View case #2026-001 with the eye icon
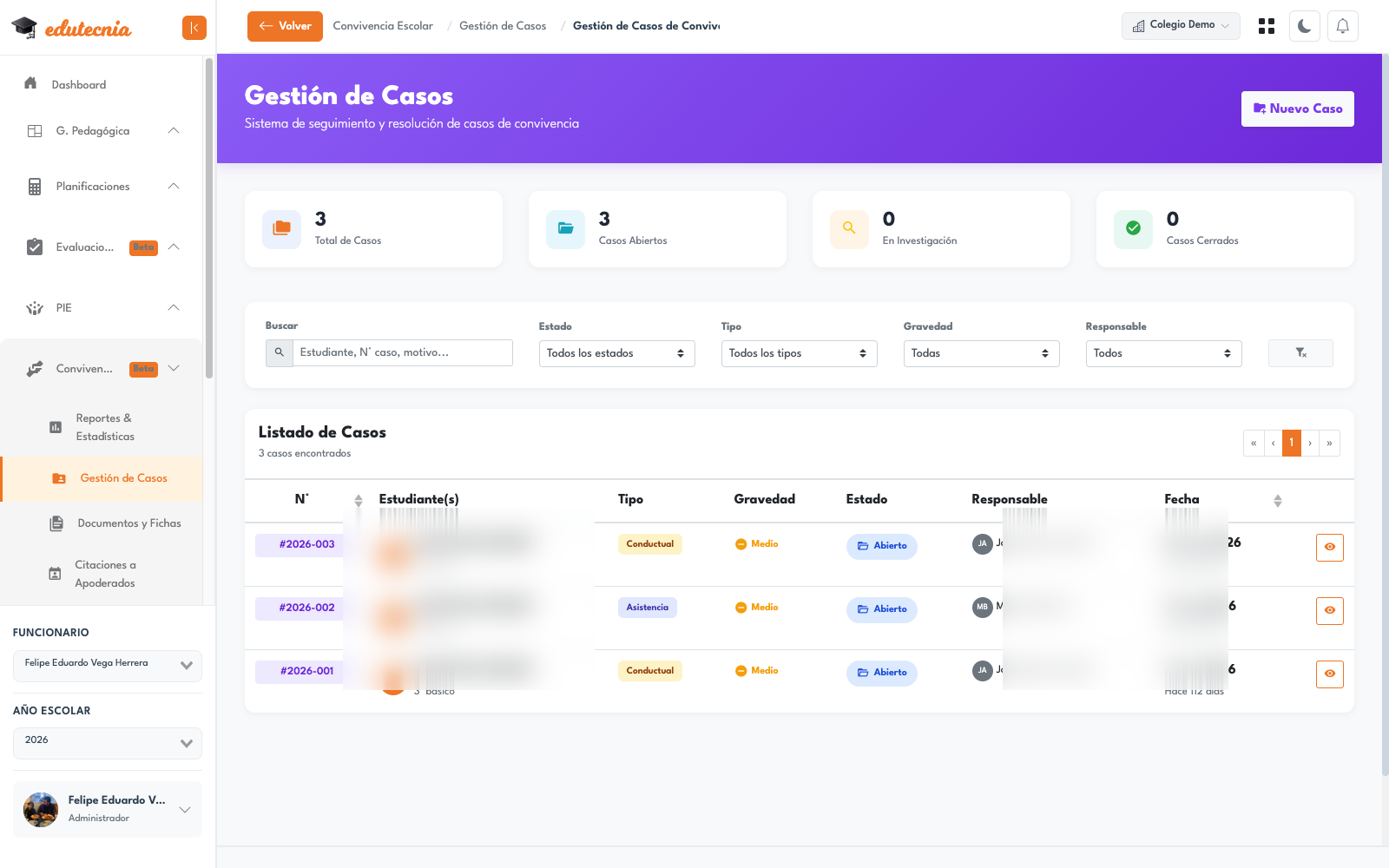This screenshot has width=1389, height=868. click(x=1329, y=674)
